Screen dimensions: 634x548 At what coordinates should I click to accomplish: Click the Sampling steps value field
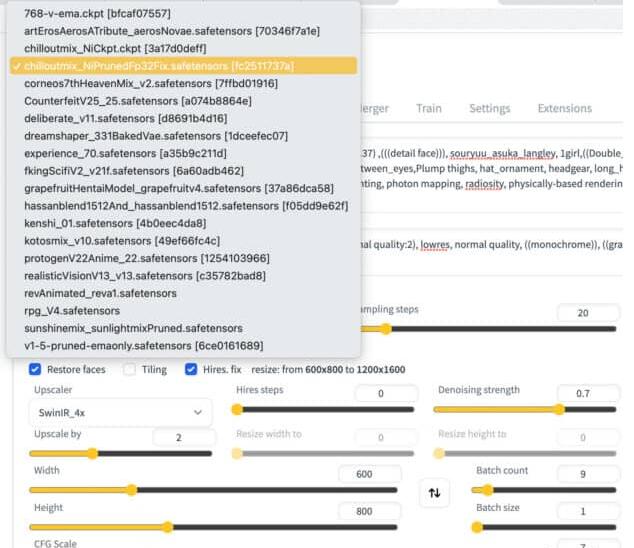pyautogui.click(x=588, y=313)
